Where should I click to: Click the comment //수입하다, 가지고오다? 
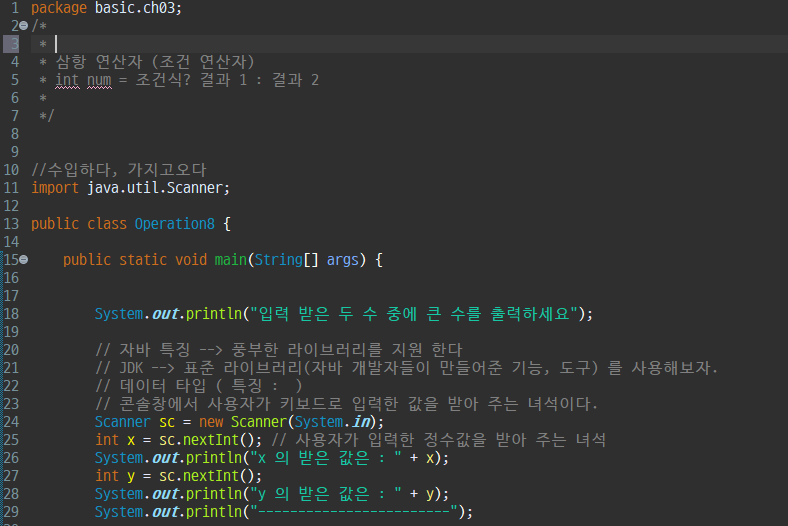point(119,170)
